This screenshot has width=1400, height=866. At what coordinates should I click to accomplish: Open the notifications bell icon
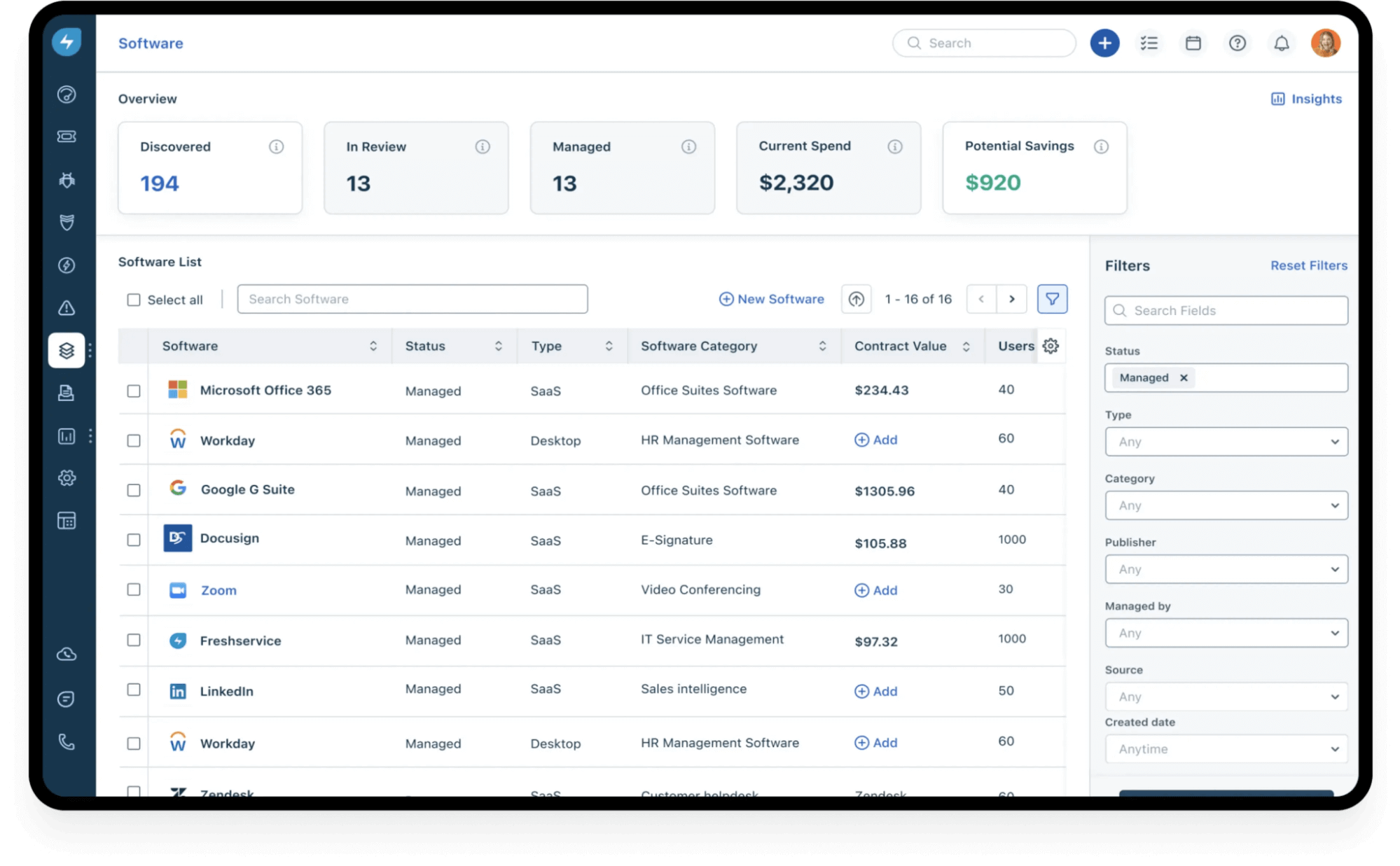[x=1281, y=42]
